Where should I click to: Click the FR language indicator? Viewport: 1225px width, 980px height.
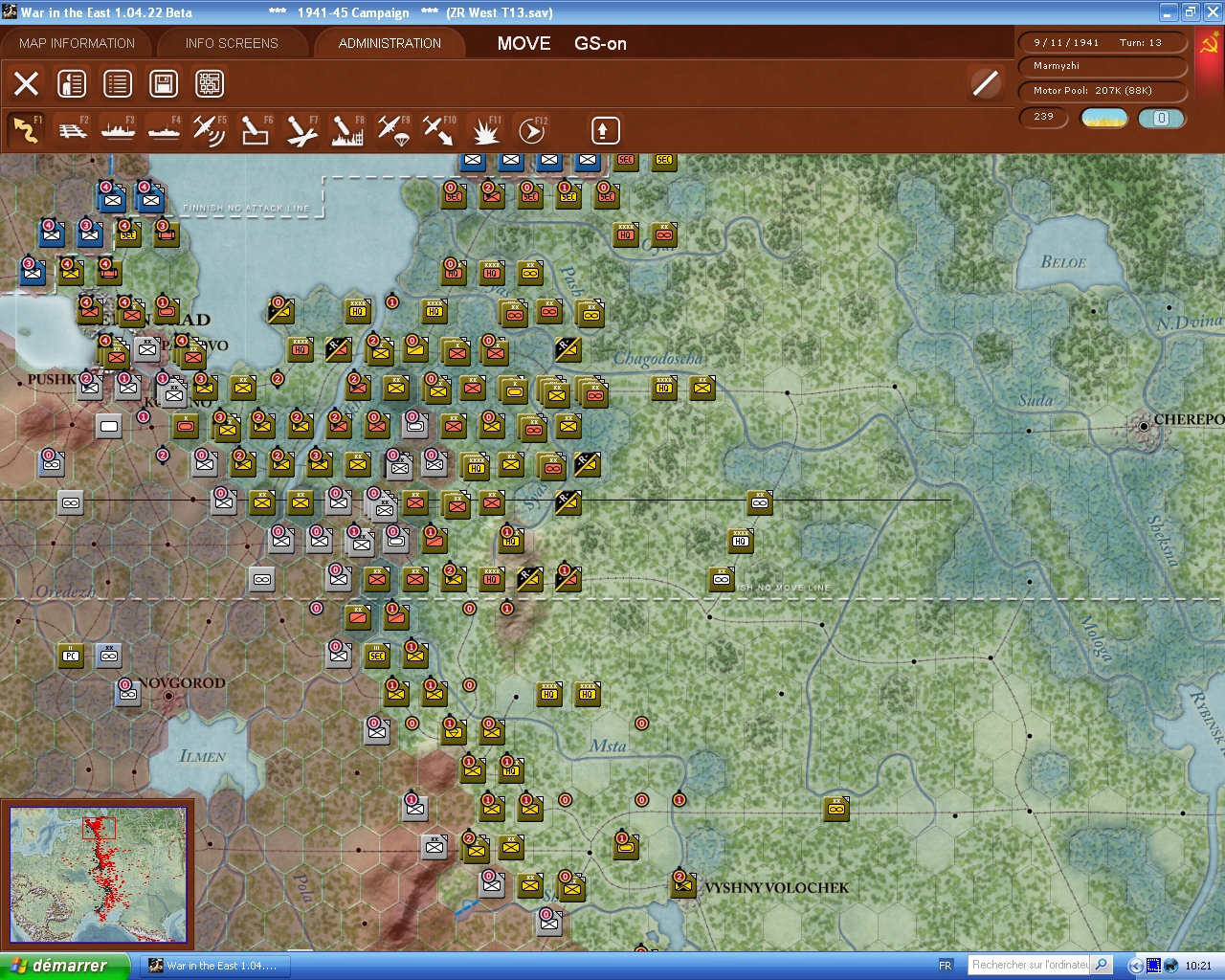coord(946,966)
